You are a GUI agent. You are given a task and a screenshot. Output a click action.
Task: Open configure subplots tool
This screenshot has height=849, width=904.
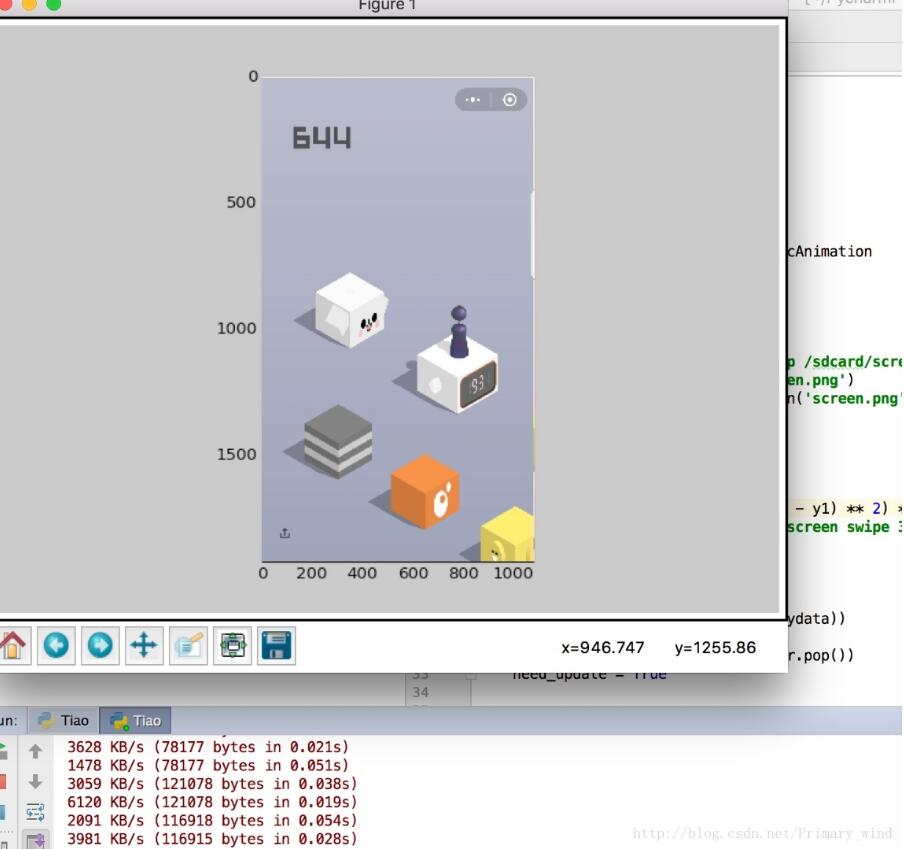(232, 645)
